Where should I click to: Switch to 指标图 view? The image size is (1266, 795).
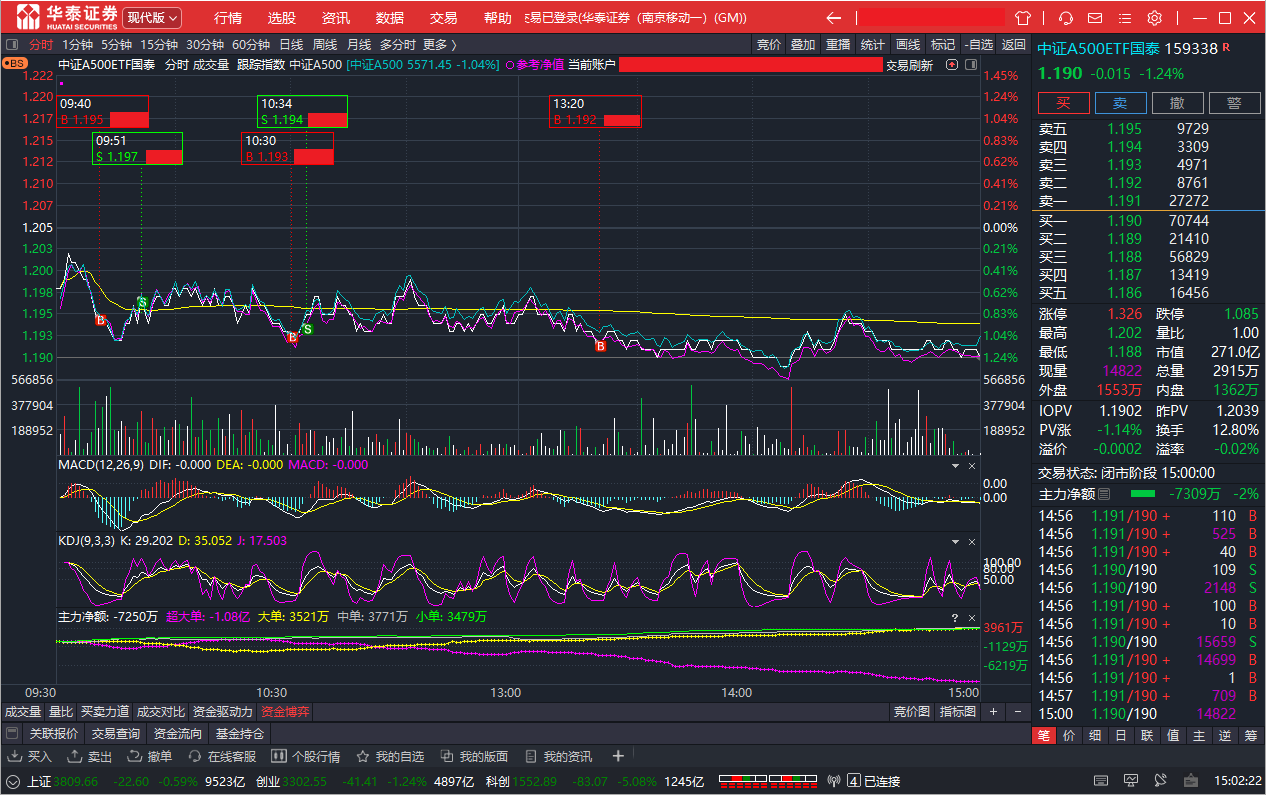tap(958, 712)
